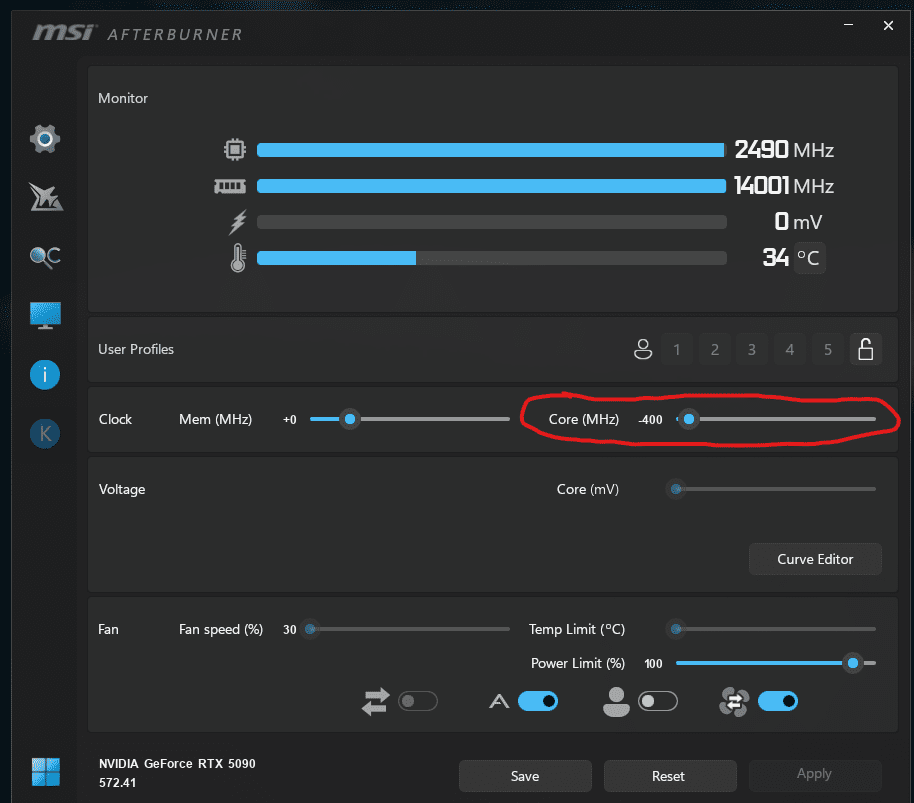Viewport: 914px width, 803px height.
Task: Disable the auto fan toggle switch
Action: click(538, 701)
